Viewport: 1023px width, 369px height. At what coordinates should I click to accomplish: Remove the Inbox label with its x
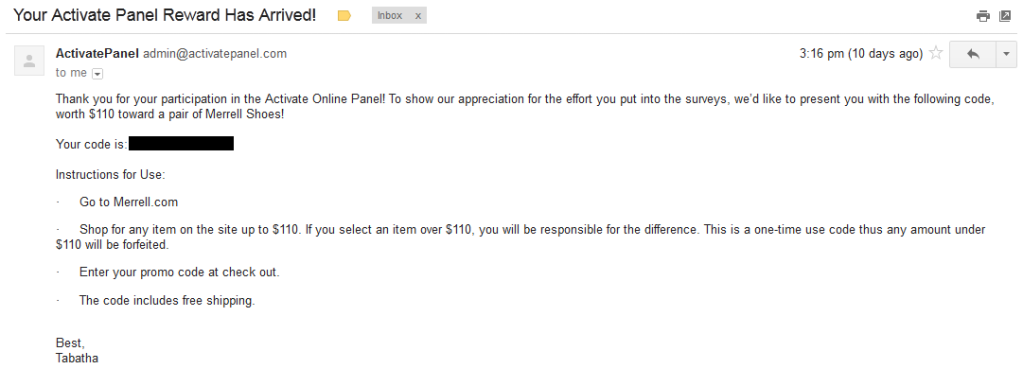click(418, 16)
